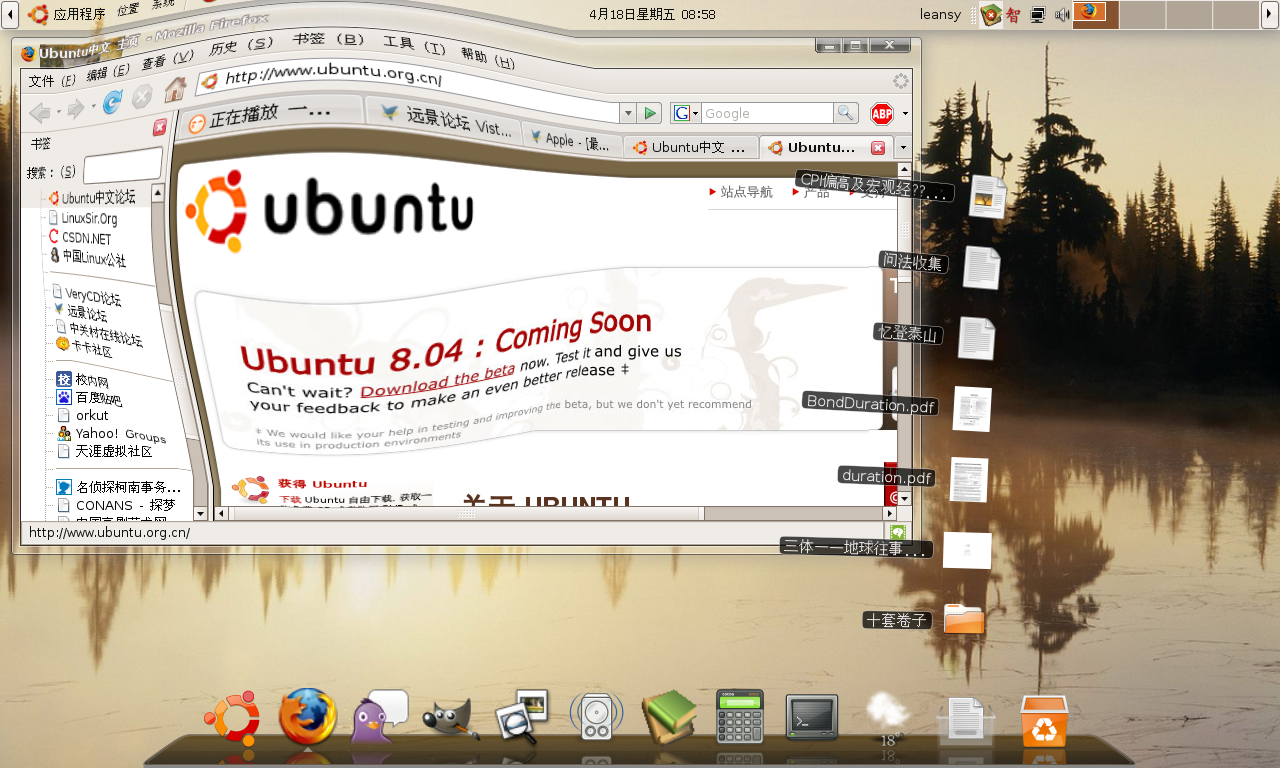Open the 历史 (S) menu
The width and height of the screenshot is (1280, 768).
click(241, 46)
